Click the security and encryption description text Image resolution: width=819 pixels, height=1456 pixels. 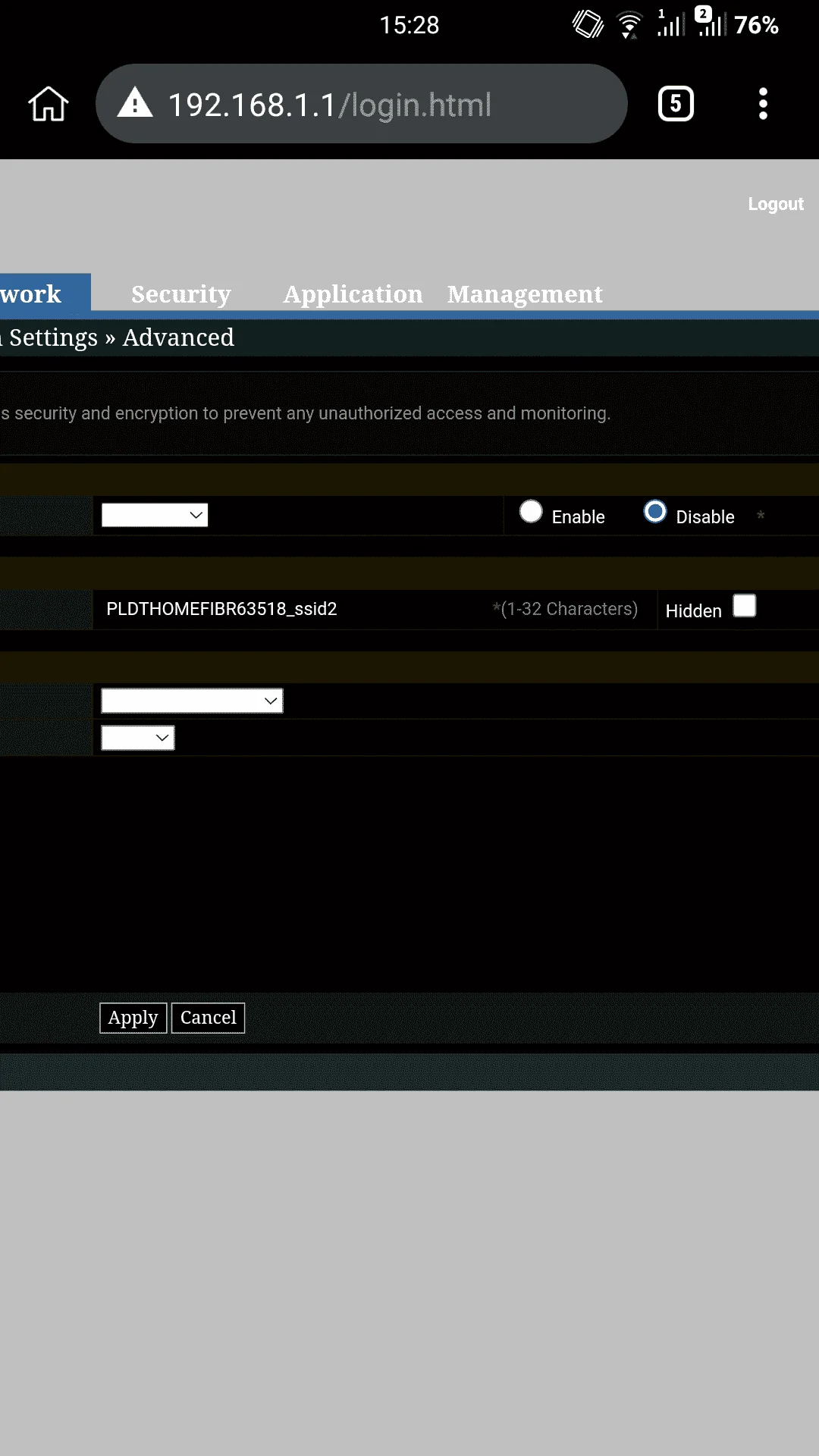(x=306, y=413)
